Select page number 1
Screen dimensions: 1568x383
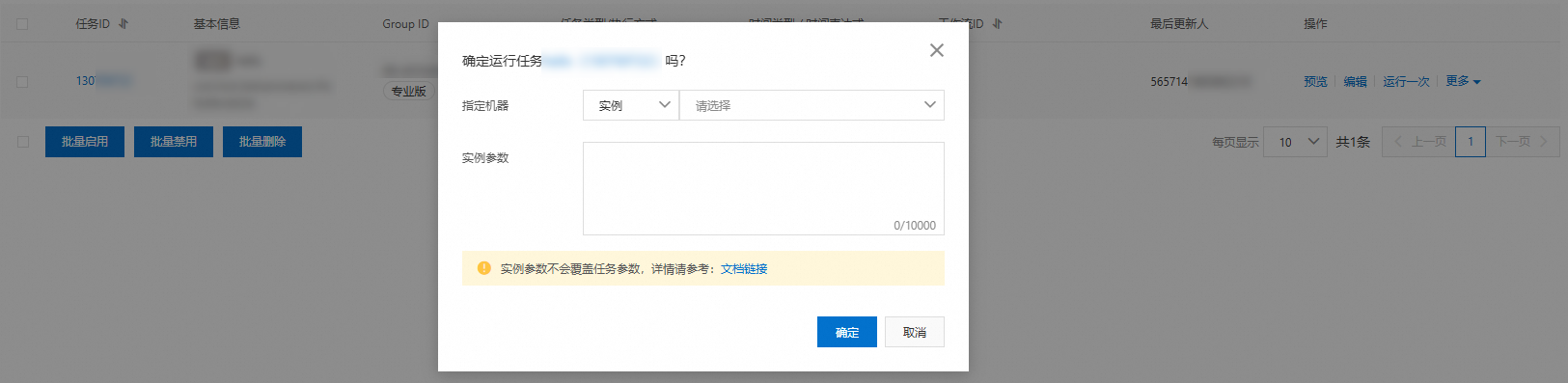click(x=1471, y=142)
